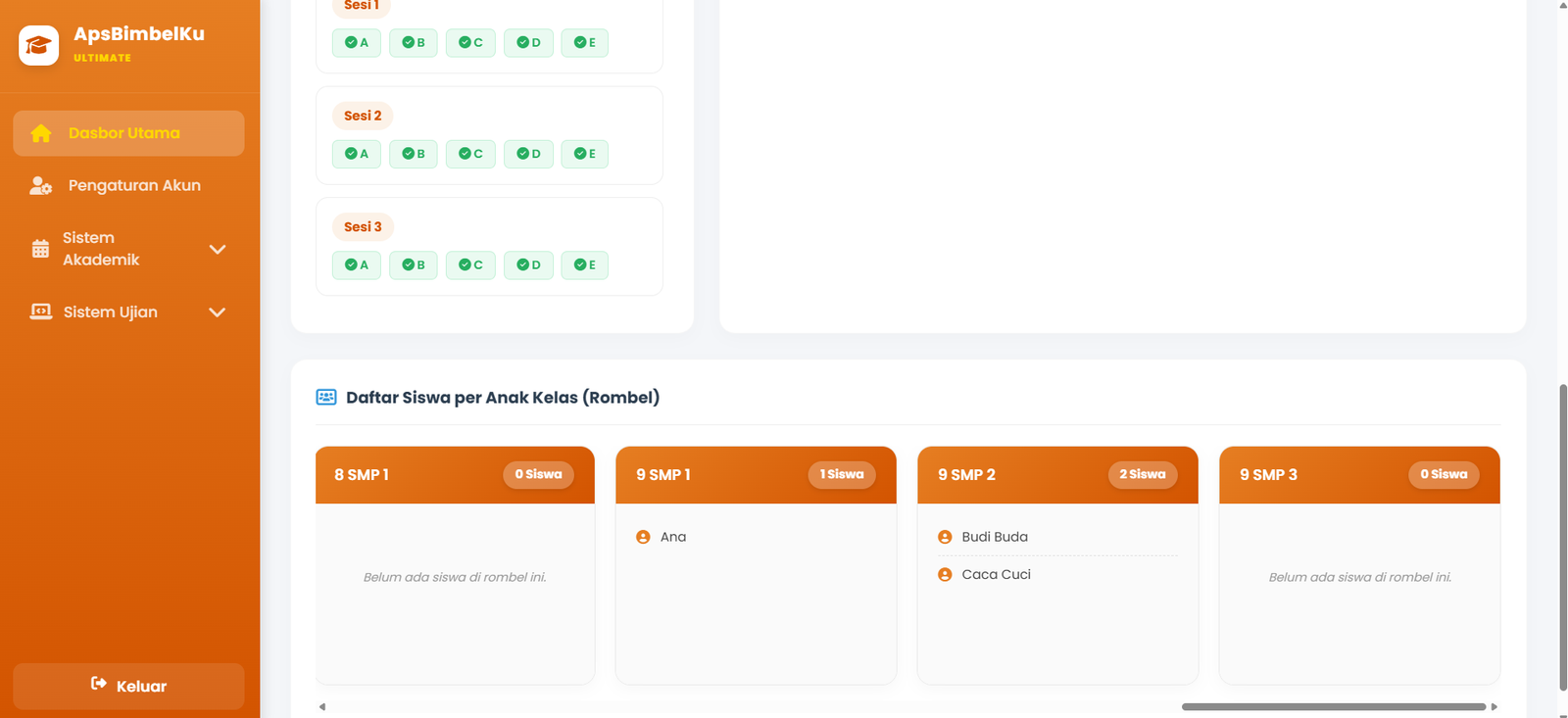1568x718 pixels.
Task: Click the ApsBimbelKu graduation cap logo
Action: tap(39, 45)
